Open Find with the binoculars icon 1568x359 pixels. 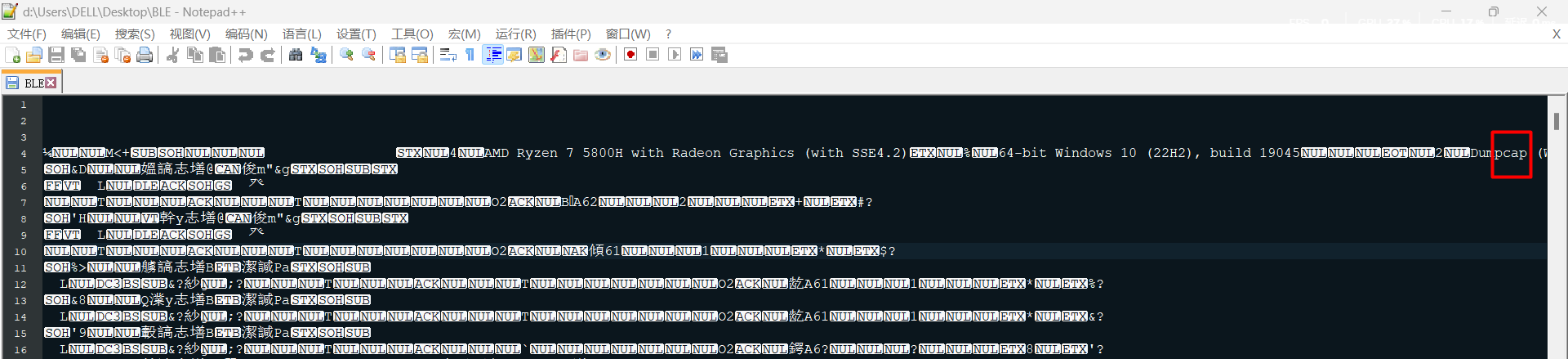tap(296, 55)
